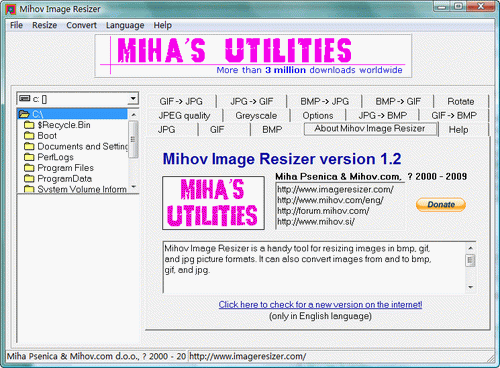Viewport: 500px width, 368px height.
Task: Click the 'Mihov Image Resizer version 1.2' heading
Action: pyautogui.click(x=282, y=159)
